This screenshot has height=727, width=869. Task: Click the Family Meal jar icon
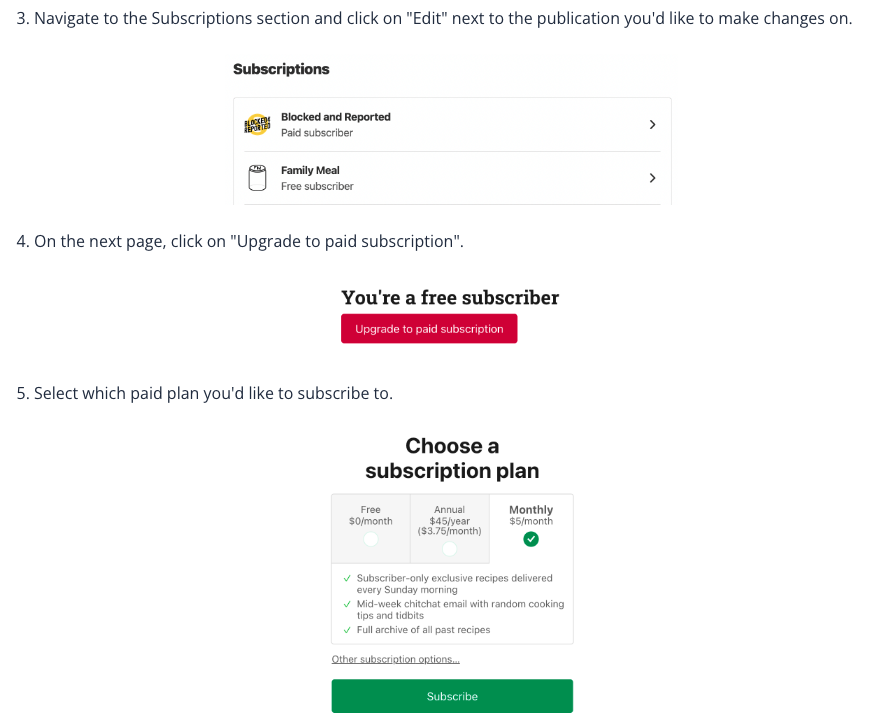[x=257, y=178]
